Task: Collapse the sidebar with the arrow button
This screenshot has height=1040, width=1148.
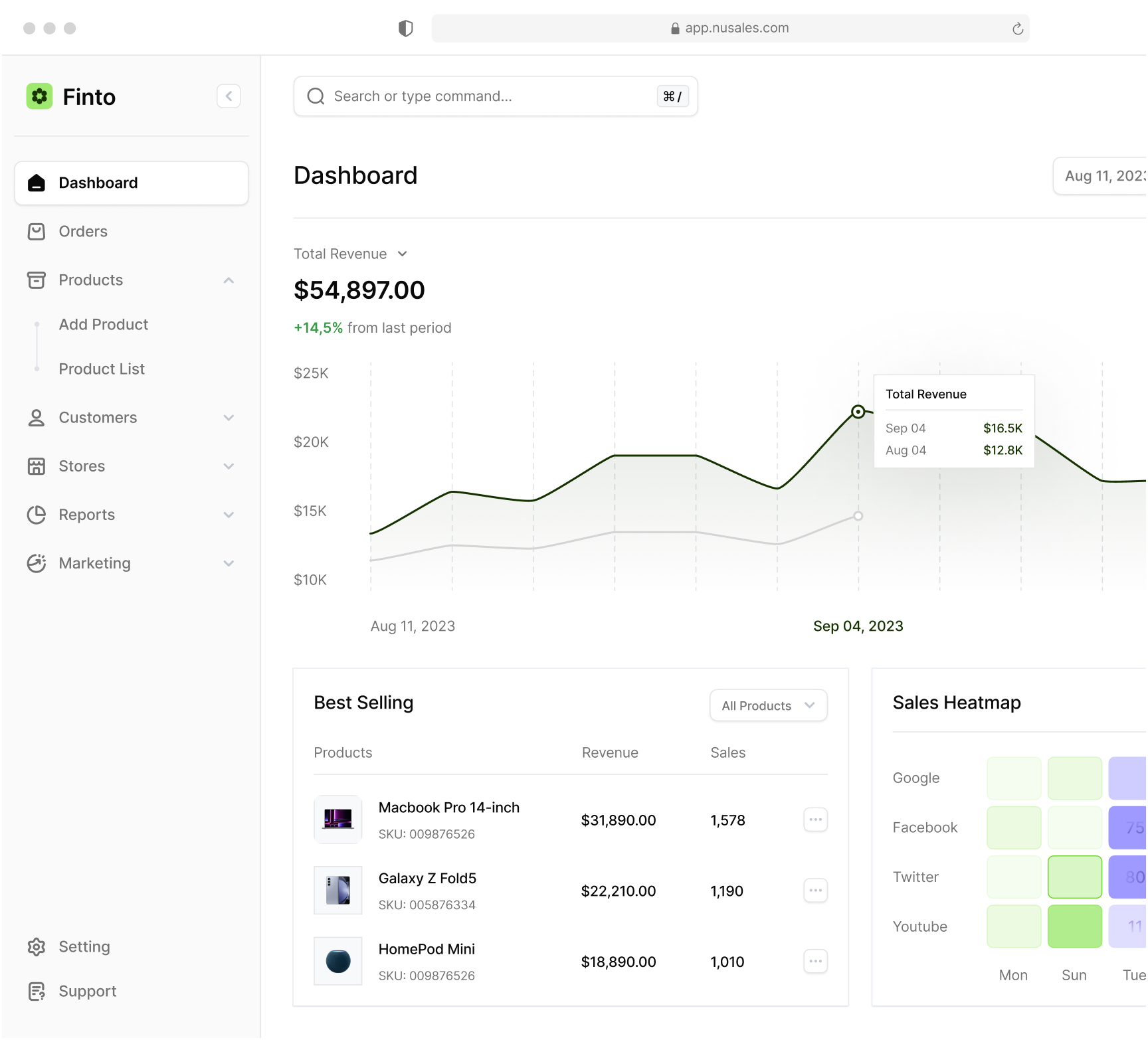Action: pyautogui.click(x=229, y=96)
